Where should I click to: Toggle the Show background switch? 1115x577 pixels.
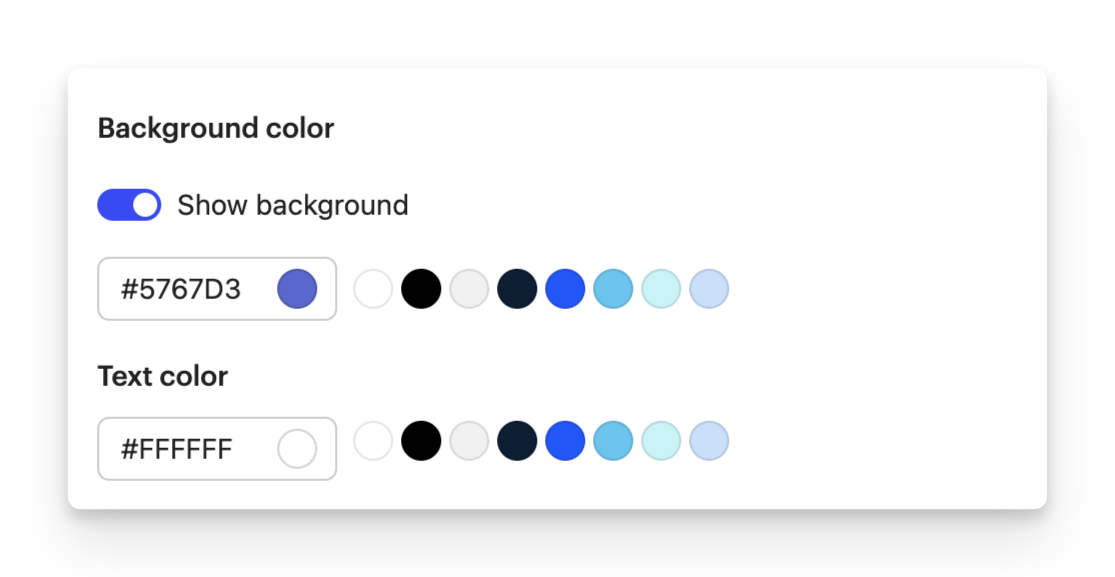click(x=129, y=205)
